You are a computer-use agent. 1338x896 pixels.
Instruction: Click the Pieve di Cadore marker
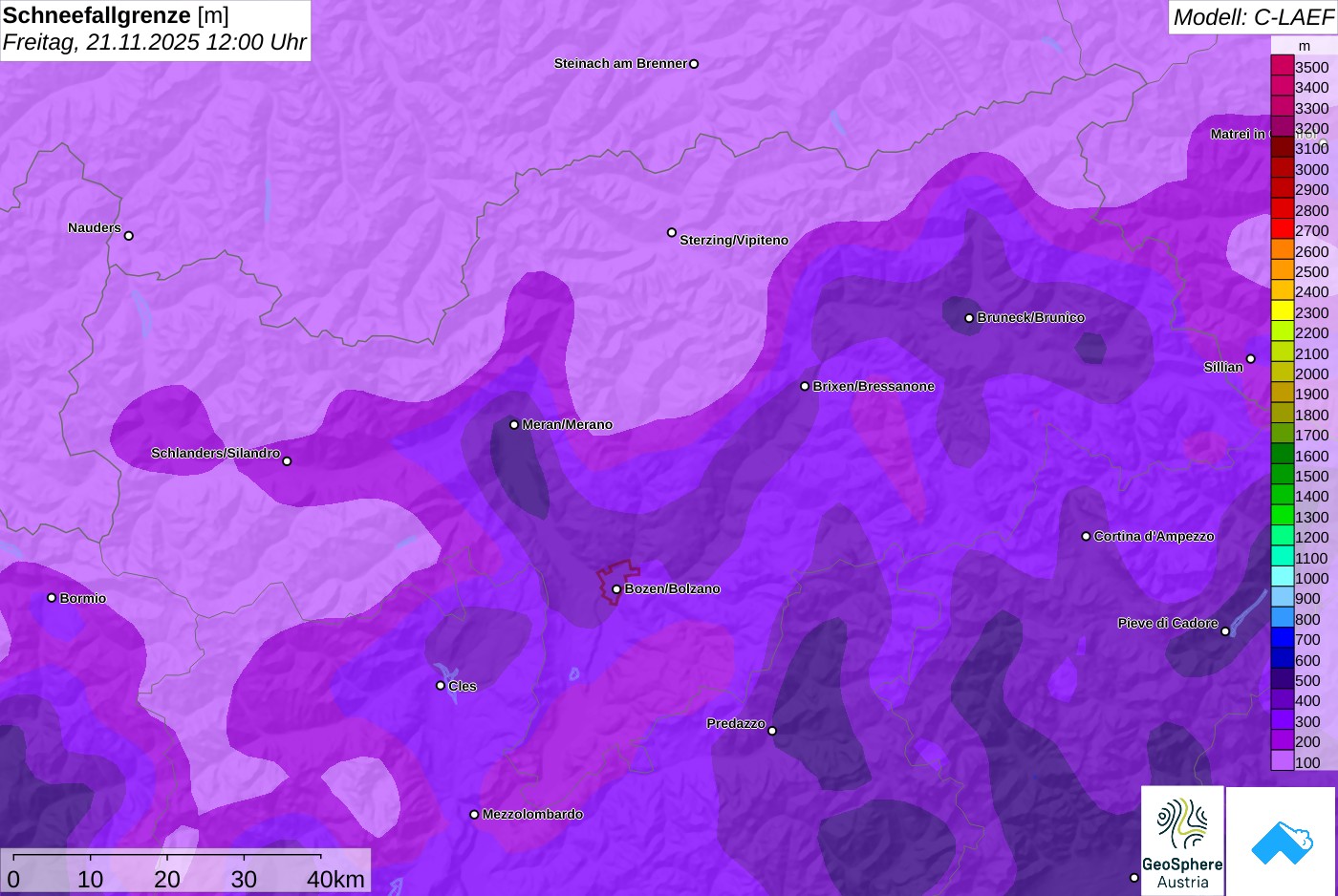click(x=1225, y=631)
